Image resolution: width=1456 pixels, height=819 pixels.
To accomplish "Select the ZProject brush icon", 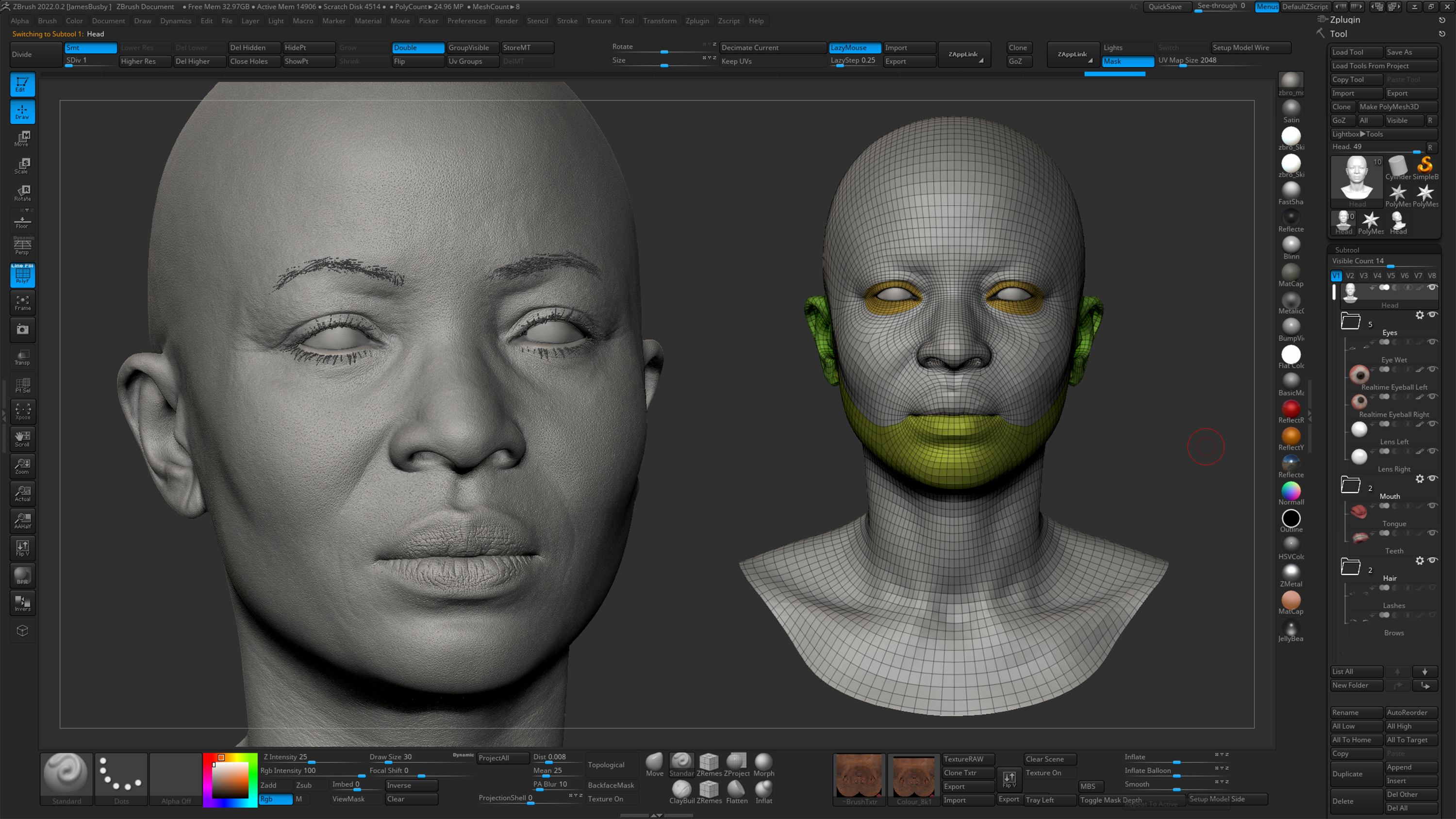I will (736, 764).
